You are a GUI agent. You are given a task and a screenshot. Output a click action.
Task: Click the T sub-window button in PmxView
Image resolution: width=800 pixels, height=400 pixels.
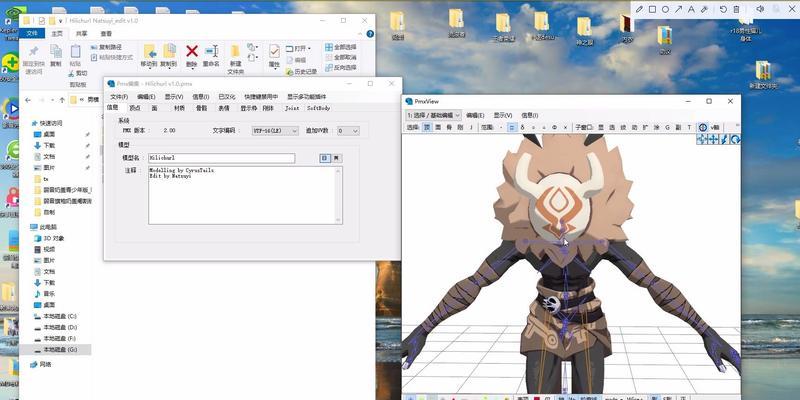point(689,128)
